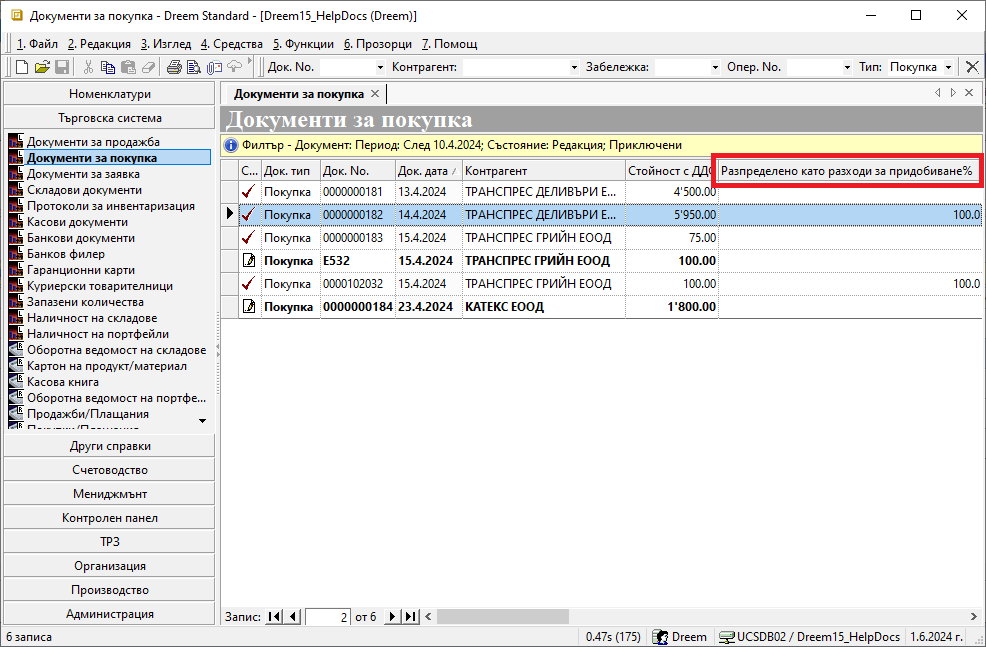The image size is (986, 647).
Task: Jump to the last record button
Action: click(410, 617)
